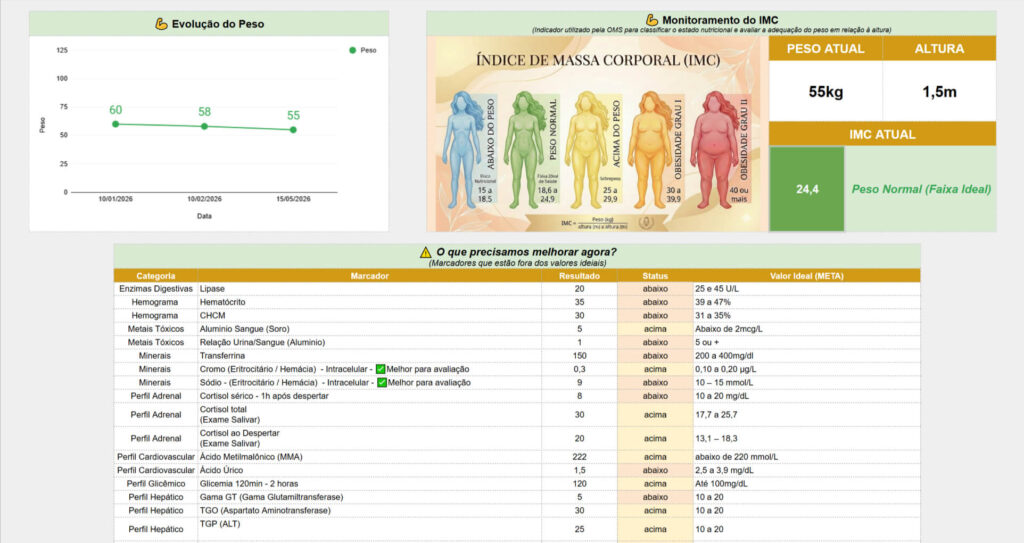Click the green check icon in the Sódio row
Image resolution: width=1024 pixels, height=543 pixels.
381,382
